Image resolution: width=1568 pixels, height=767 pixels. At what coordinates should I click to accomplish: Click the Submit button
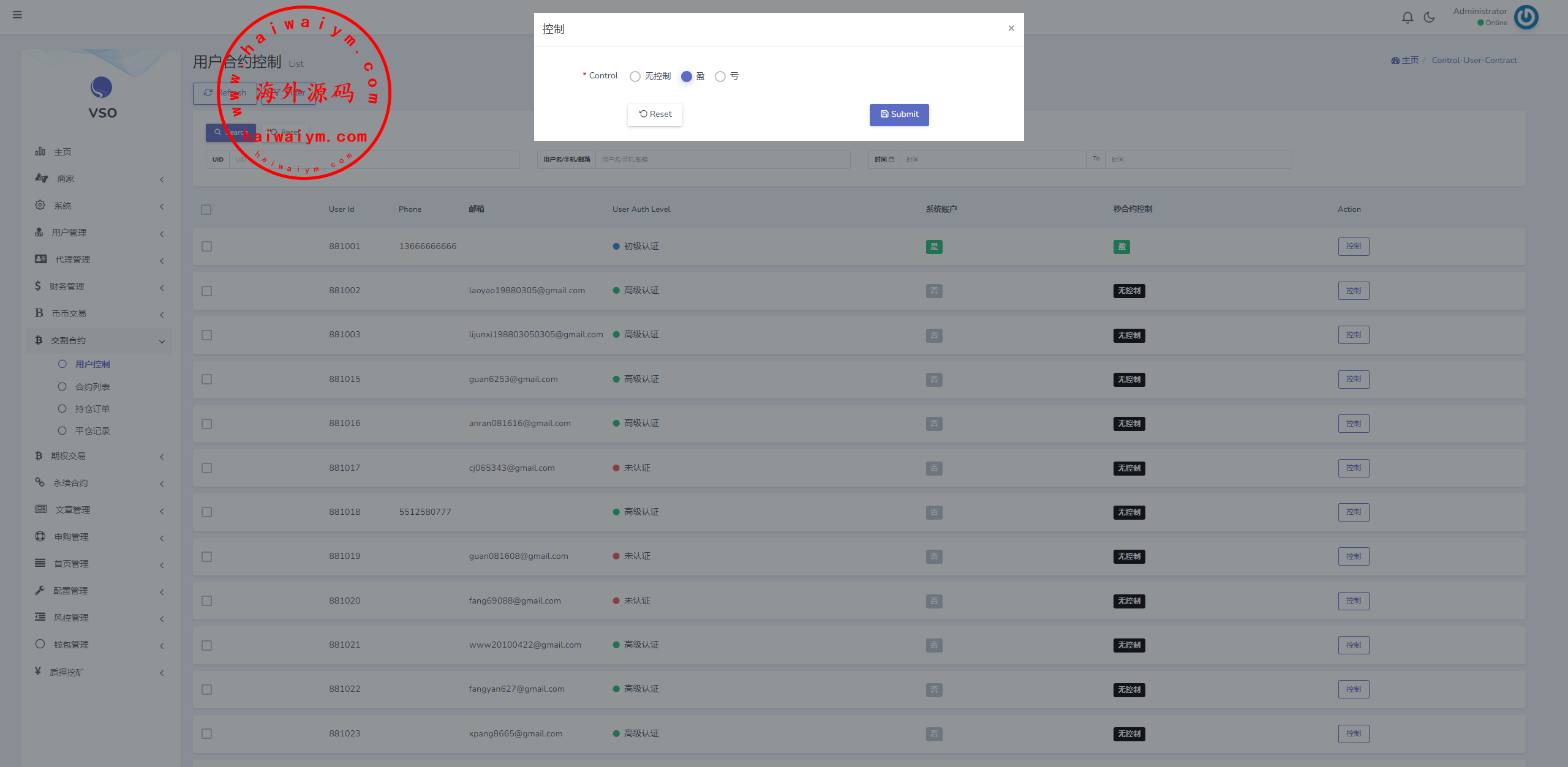click(899, 114)
